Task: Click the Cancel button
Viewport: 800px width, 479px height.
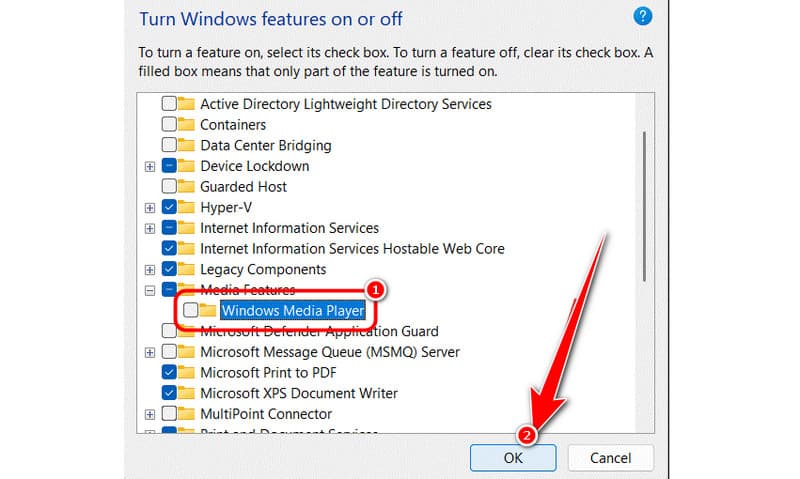Action: pos(610,457)
